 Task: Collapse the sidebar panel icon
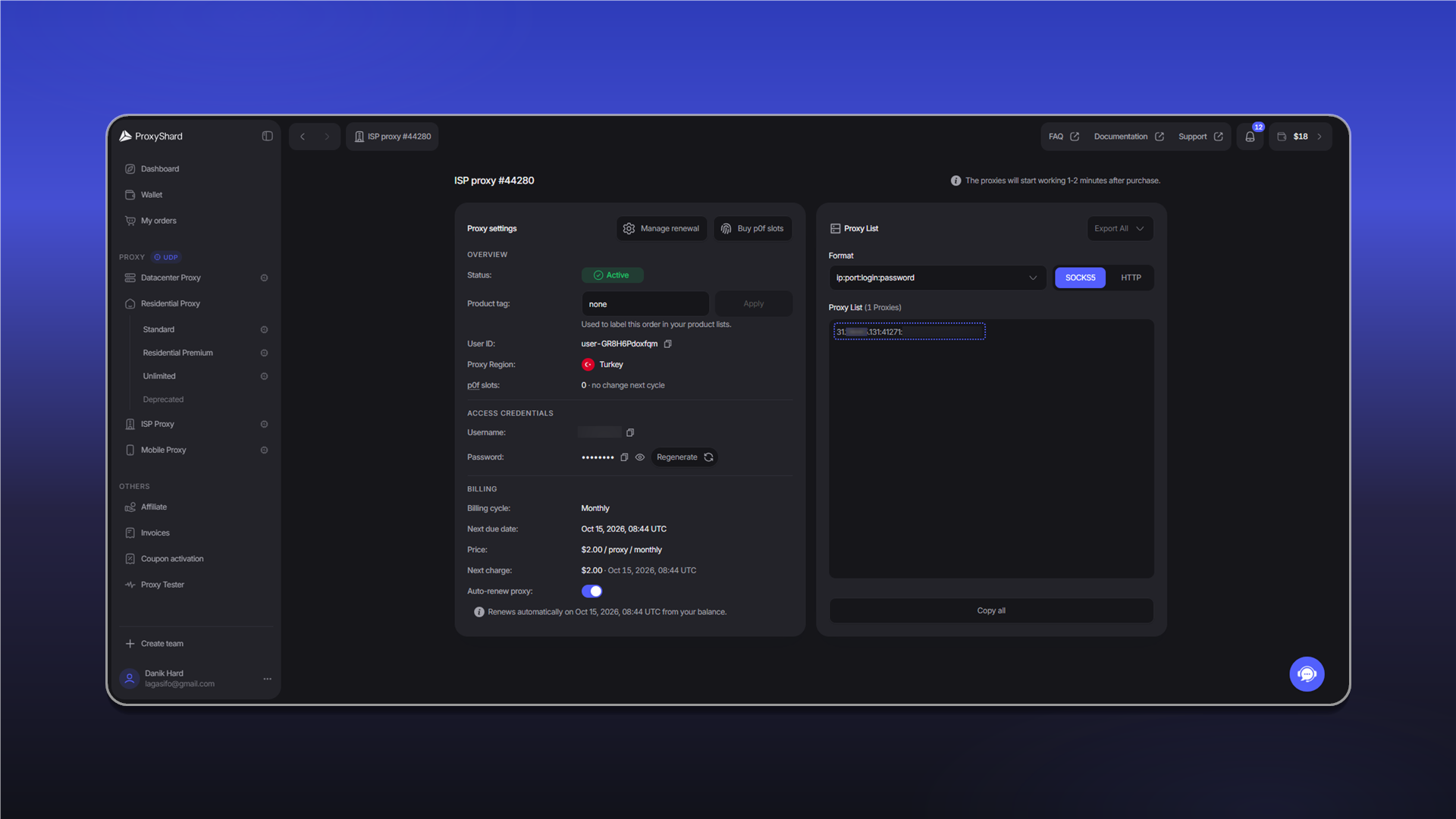point(267,136)
